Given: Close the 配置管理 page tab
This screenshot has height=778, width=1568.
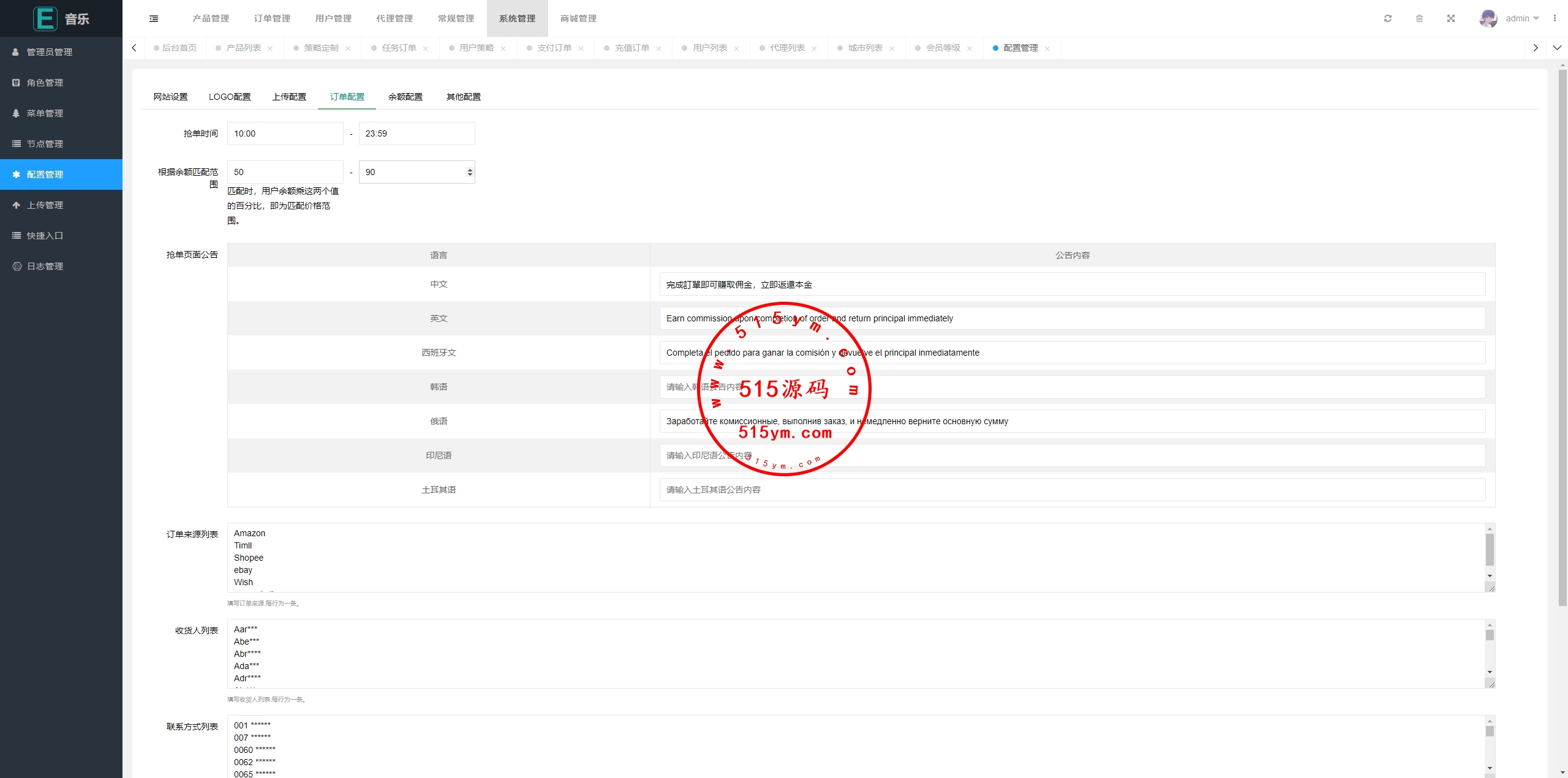Looking at the screenshot, I should tap(1047, 48).
